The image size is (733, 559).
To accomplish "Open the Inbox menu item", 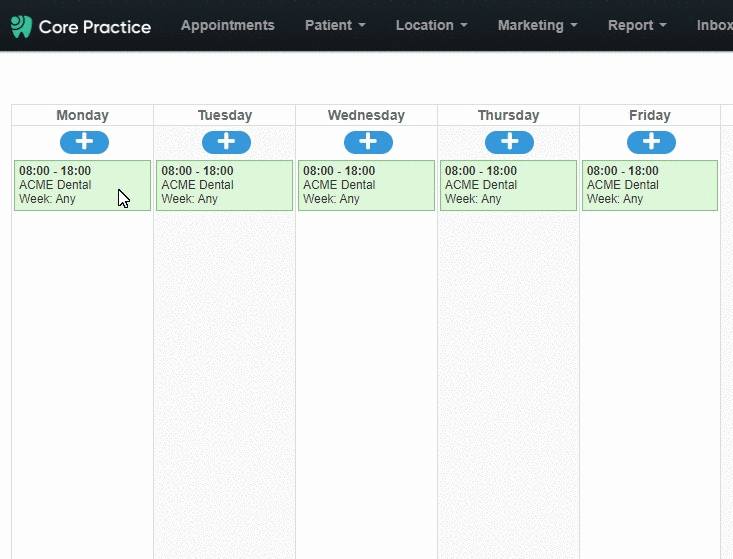I will [714, 25].
